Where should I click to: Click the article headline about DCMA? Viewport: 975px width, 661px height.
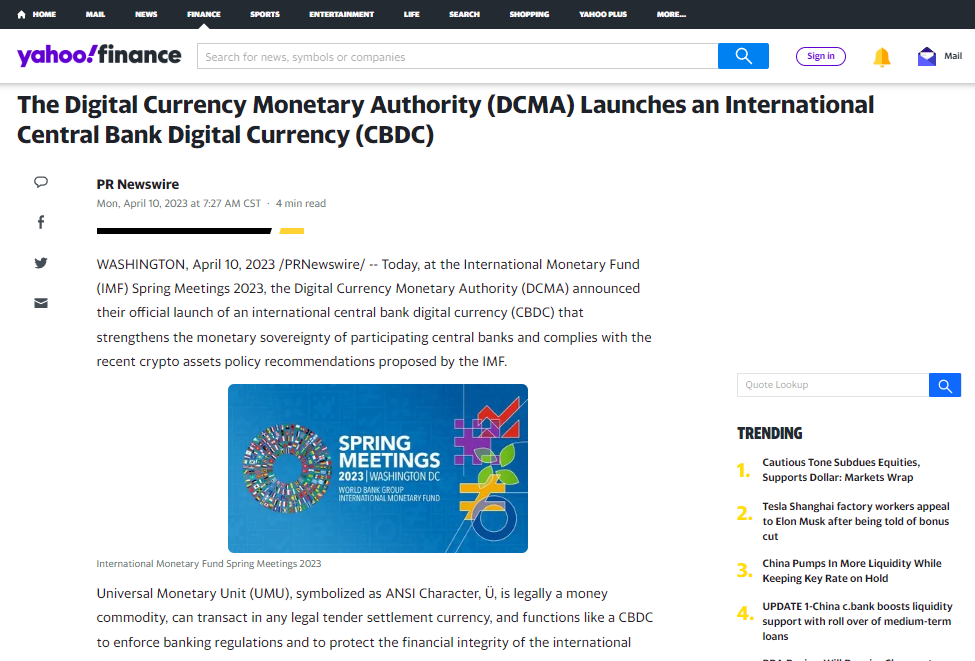445,119
